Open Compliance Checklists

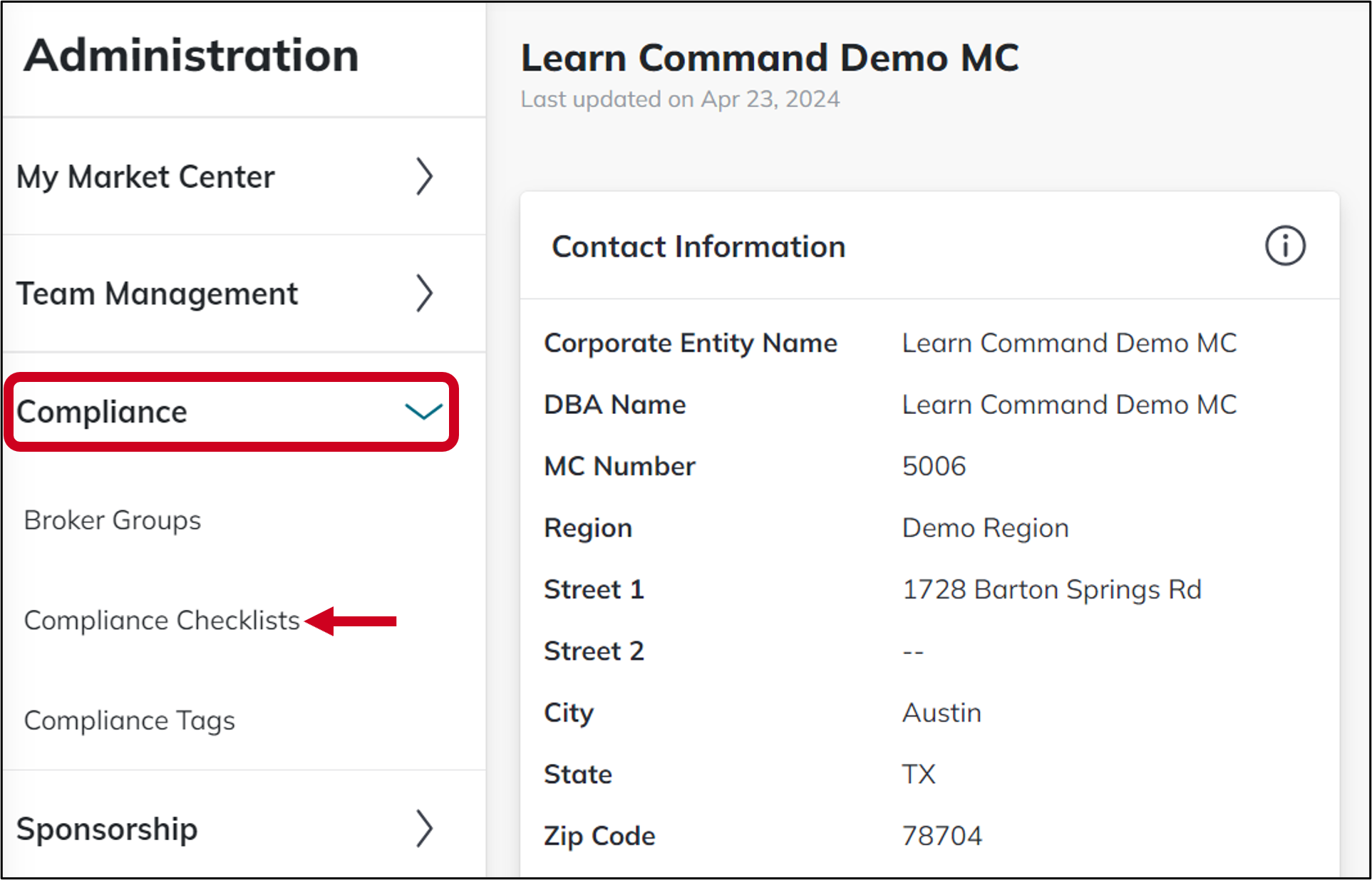(x=162, y=620)
